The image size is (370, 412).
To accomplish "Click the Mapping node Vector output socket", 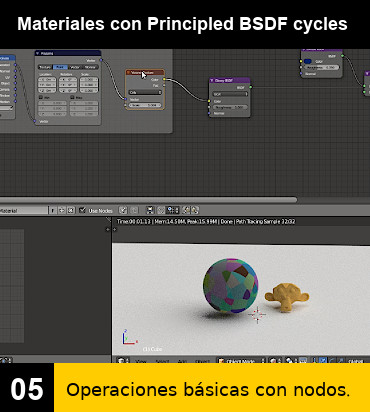I will [x=101, y=60].
